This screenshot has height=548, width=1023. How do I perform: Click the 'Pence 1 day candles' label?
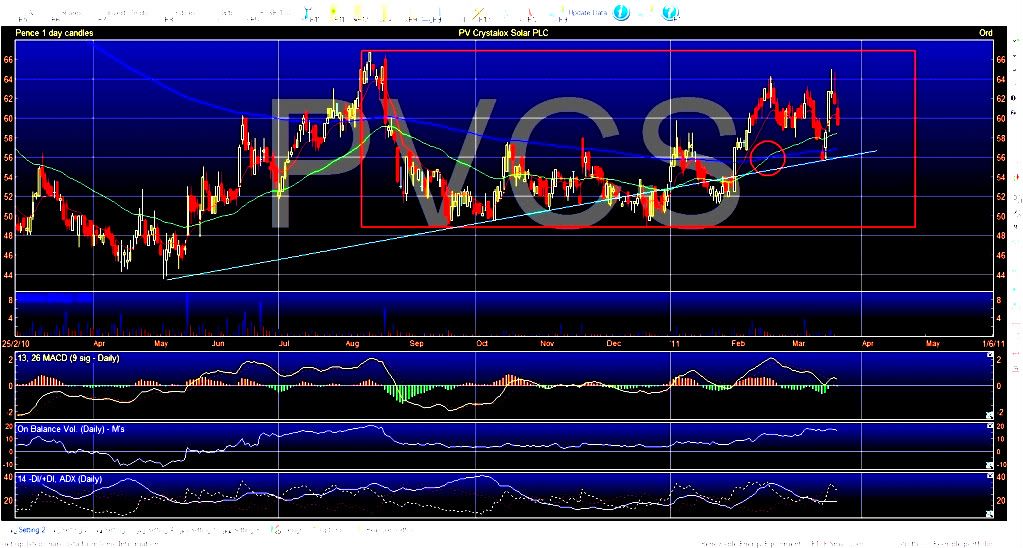(x=54, y=33)
